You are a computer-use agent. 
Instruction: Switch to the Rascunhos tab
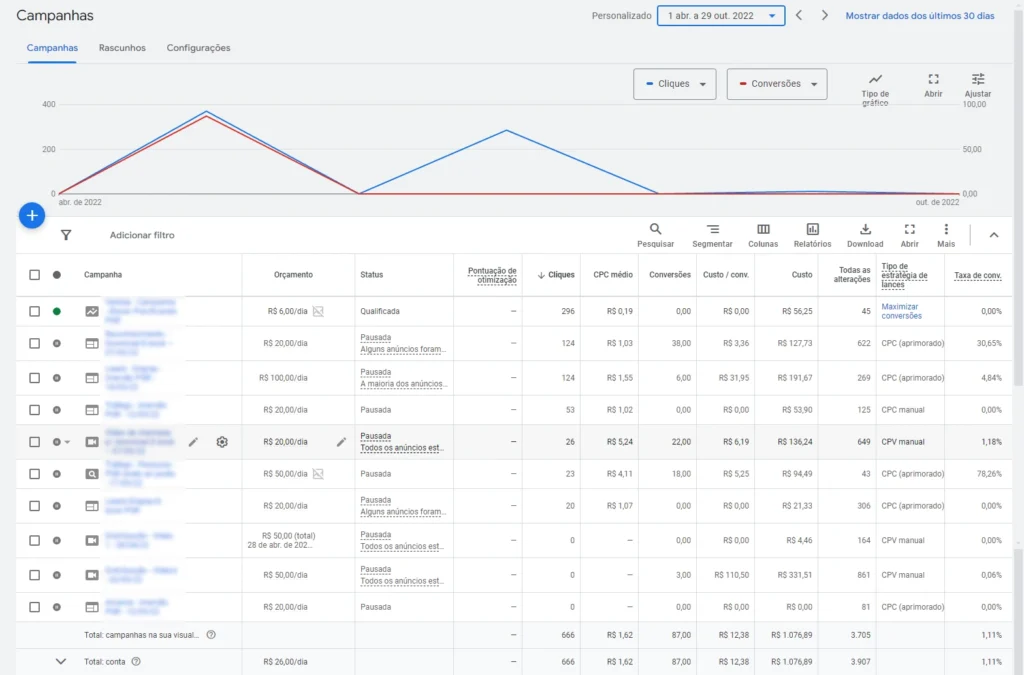(x=122, y=48)
